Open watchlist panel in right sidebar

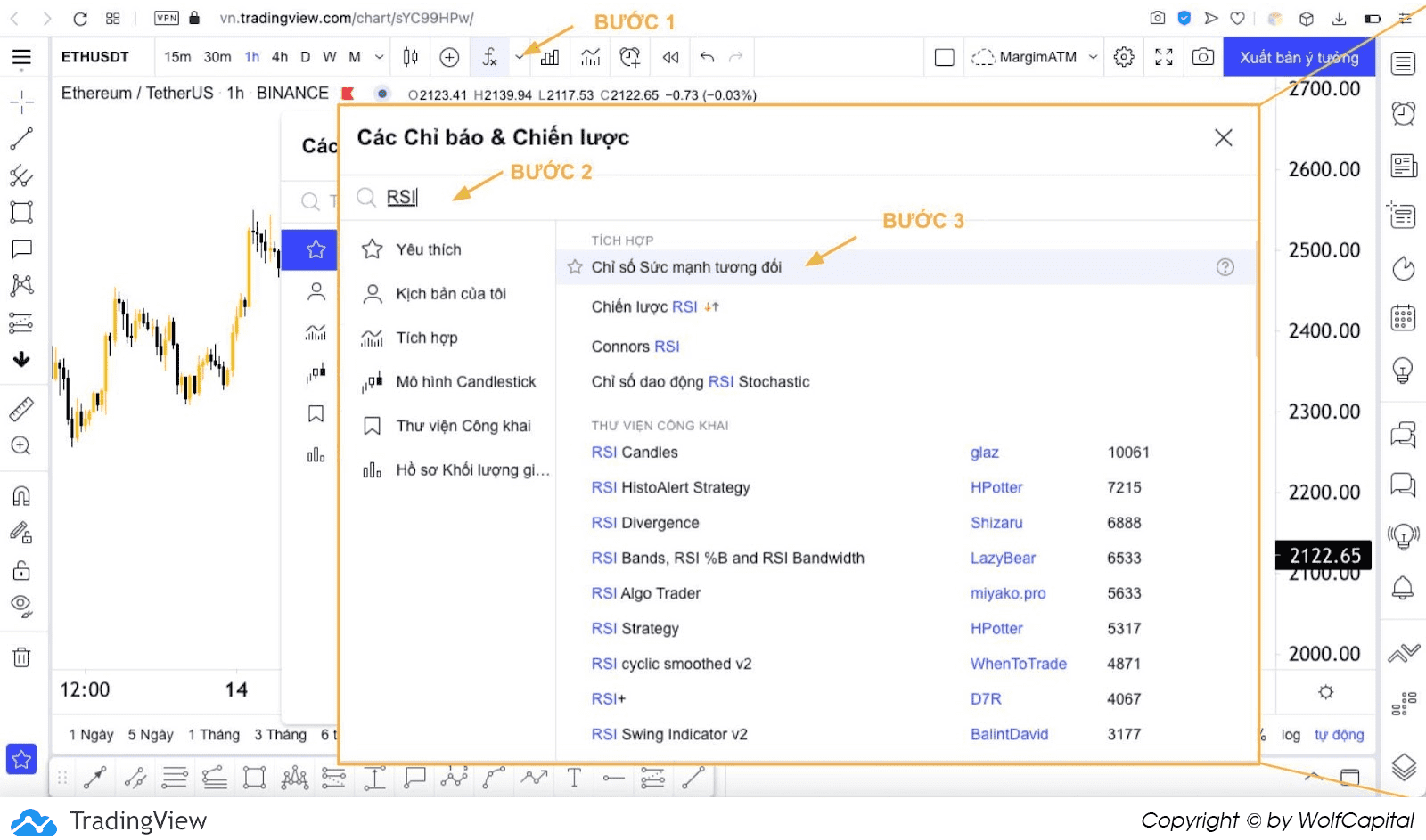[x=1404, y=63]
